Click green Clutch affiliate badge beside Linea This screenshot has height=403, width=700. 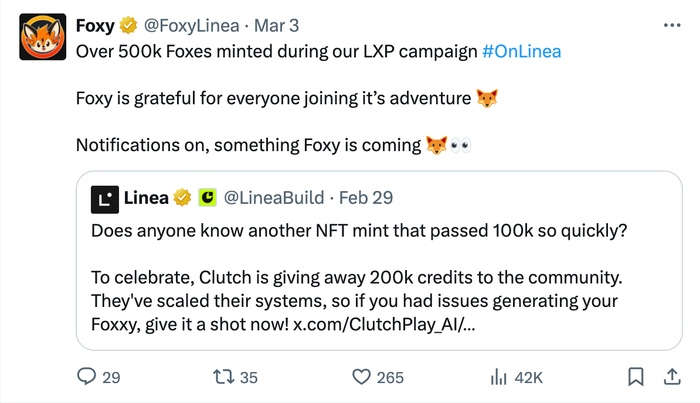tap(207, 198)
